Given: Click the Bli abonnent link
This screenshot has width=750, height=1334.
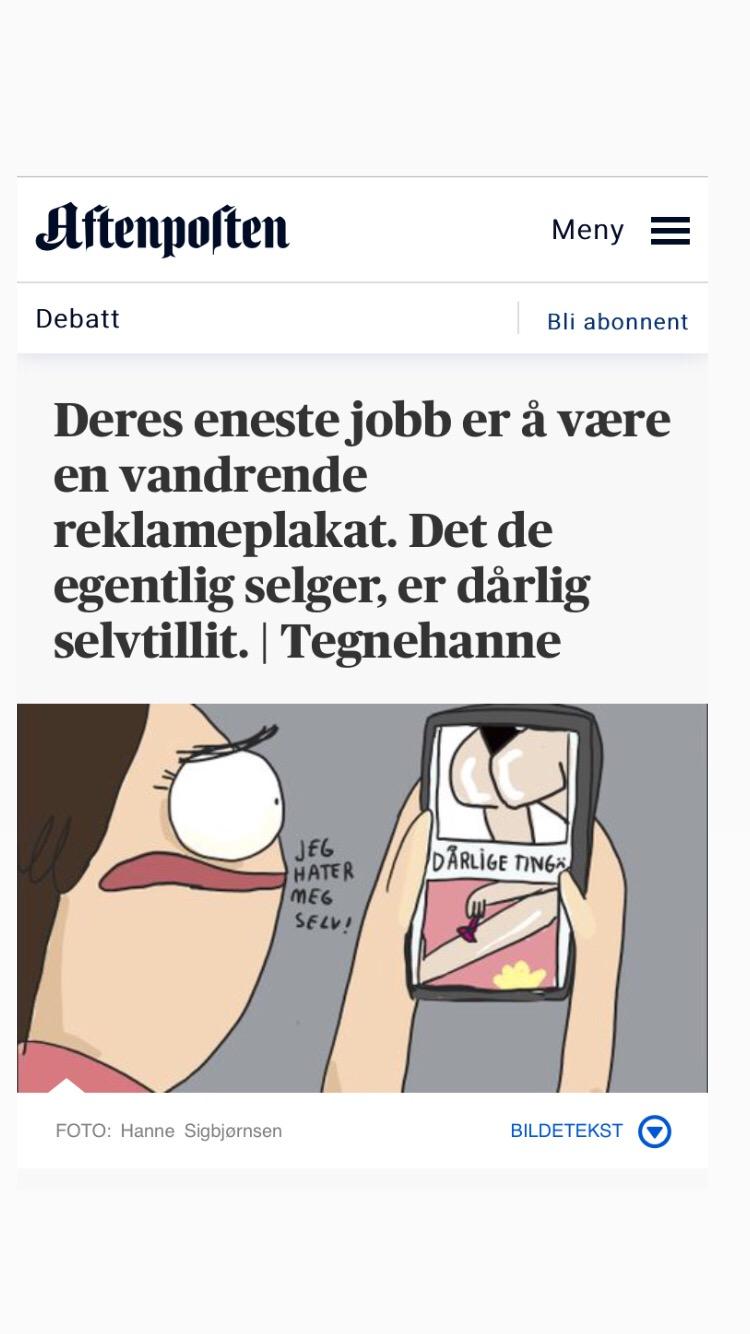Looking at the screenshot, I should pos(617,322).
